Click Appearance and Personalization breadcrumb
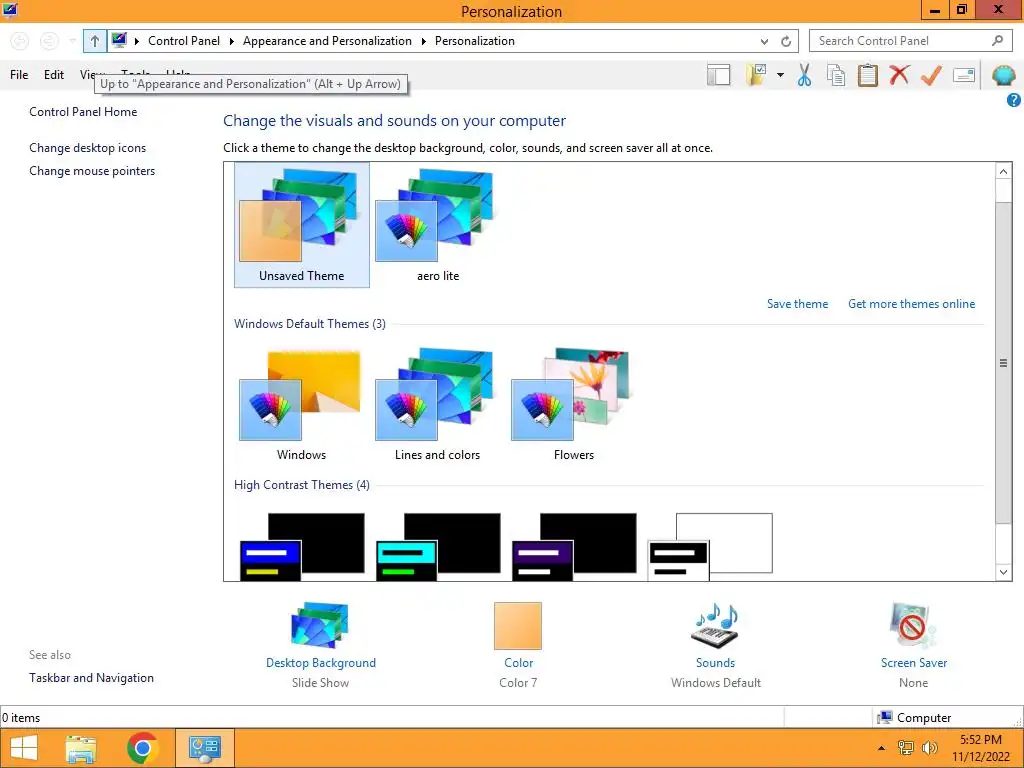 coord(327,40)
